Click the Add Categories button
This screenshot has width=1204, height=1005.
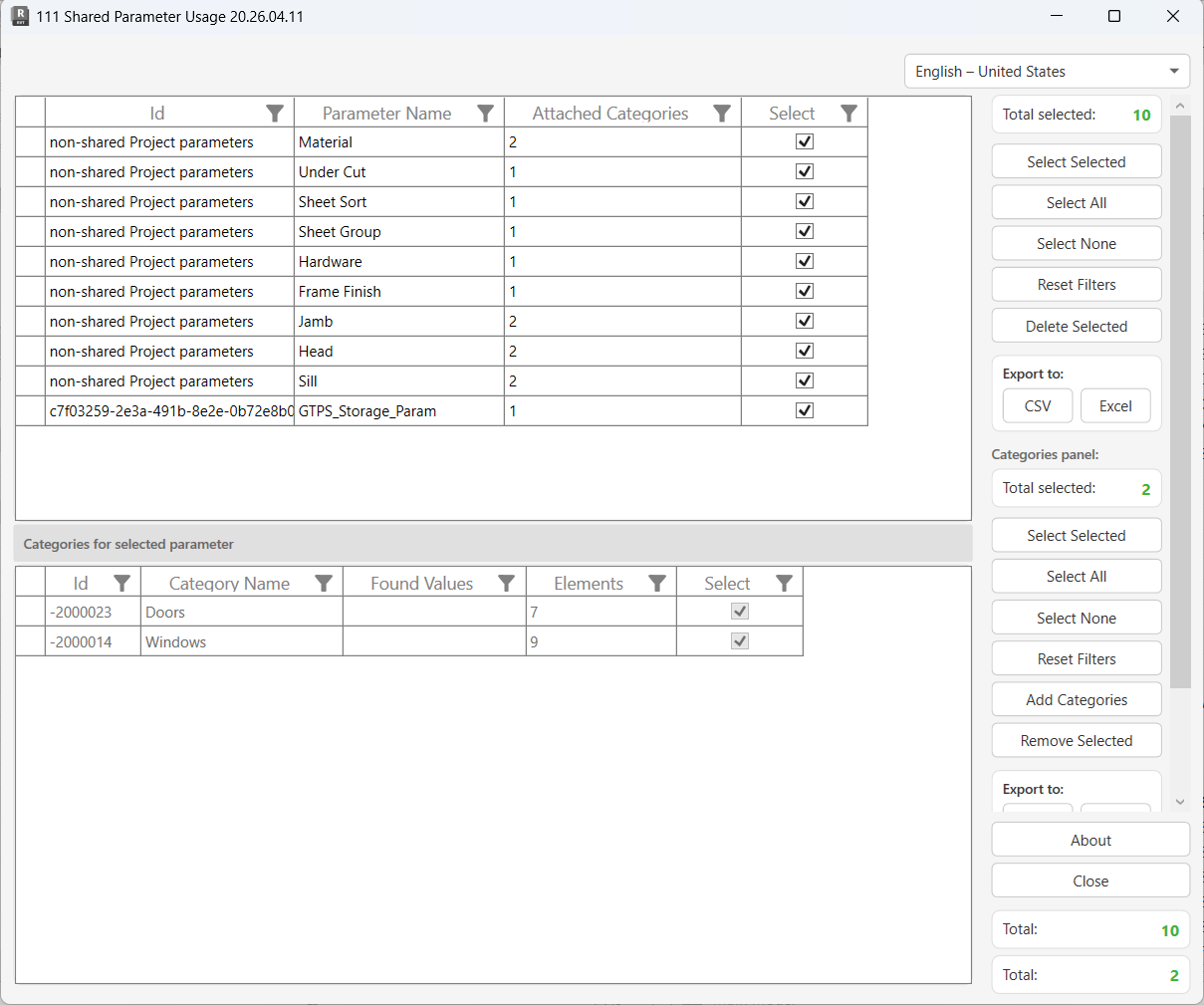[x=1076, y=699]
